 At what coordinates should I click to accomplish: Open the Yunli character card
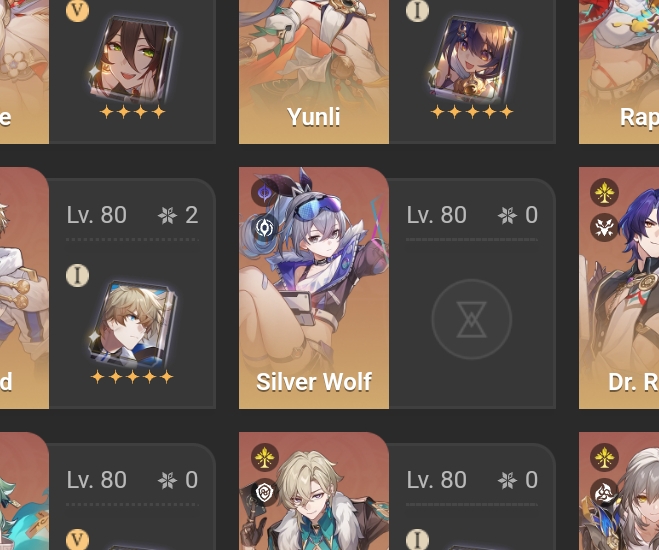[314, 71]
